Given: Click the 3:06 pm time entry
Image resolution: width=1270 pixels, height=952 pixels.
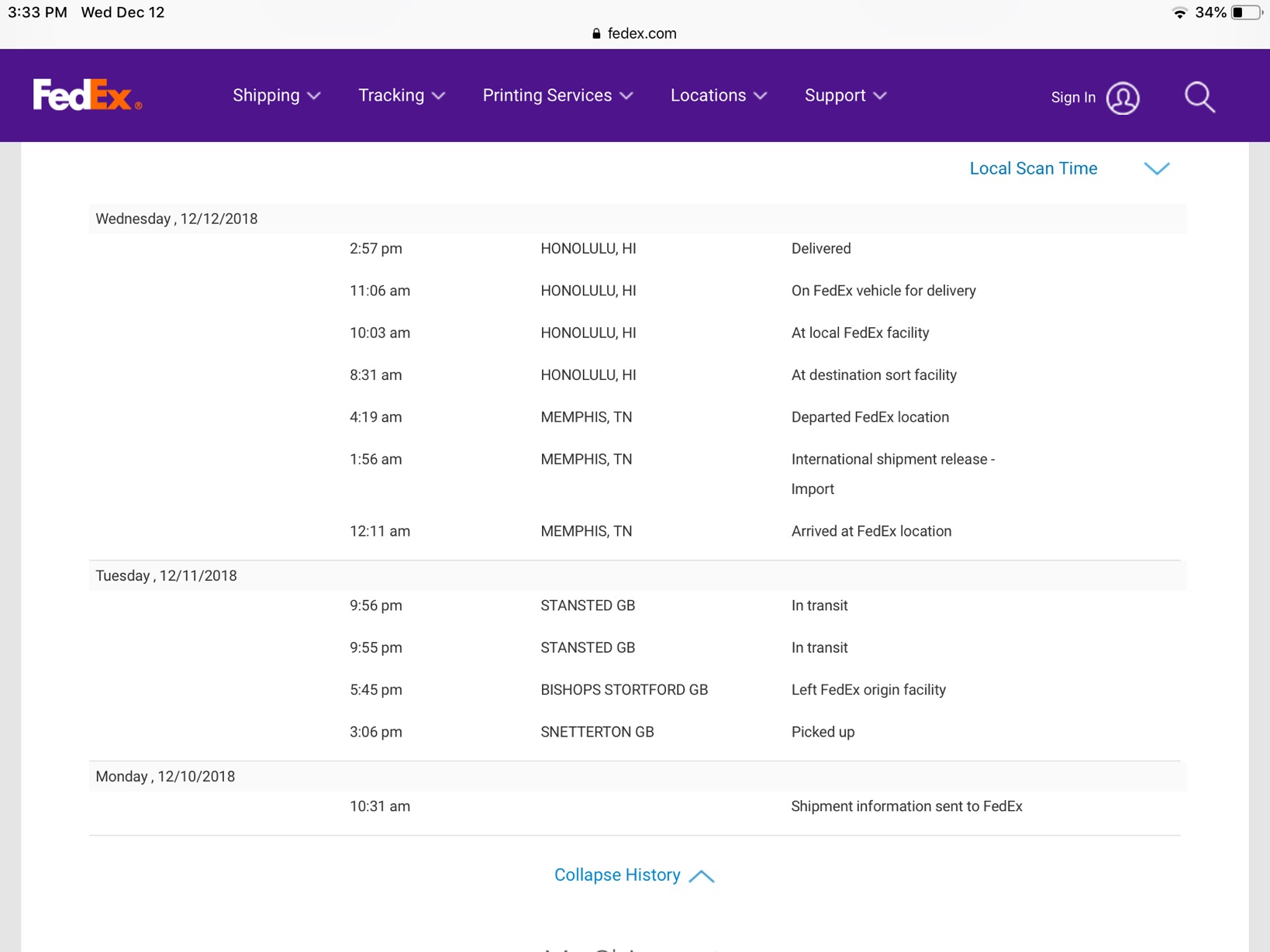Looking at the screenshot, I should [x=376, y=732].
